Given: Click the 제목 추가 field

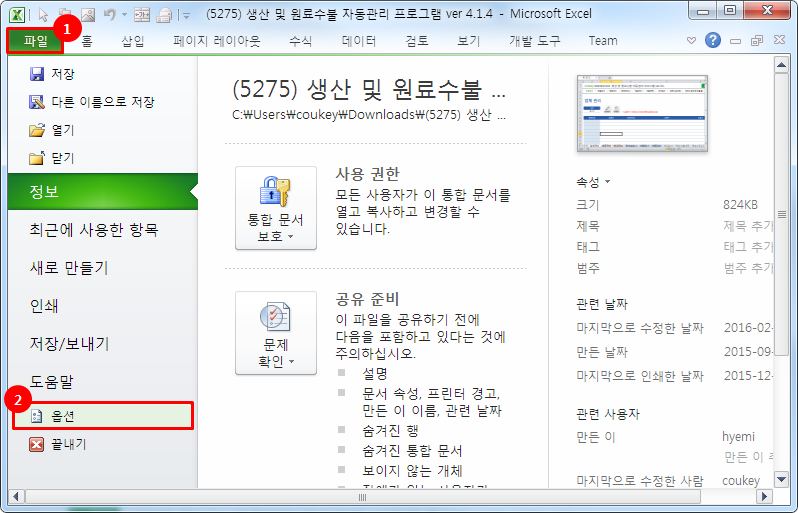Looking at the screenshot, I should pos(748,225).
